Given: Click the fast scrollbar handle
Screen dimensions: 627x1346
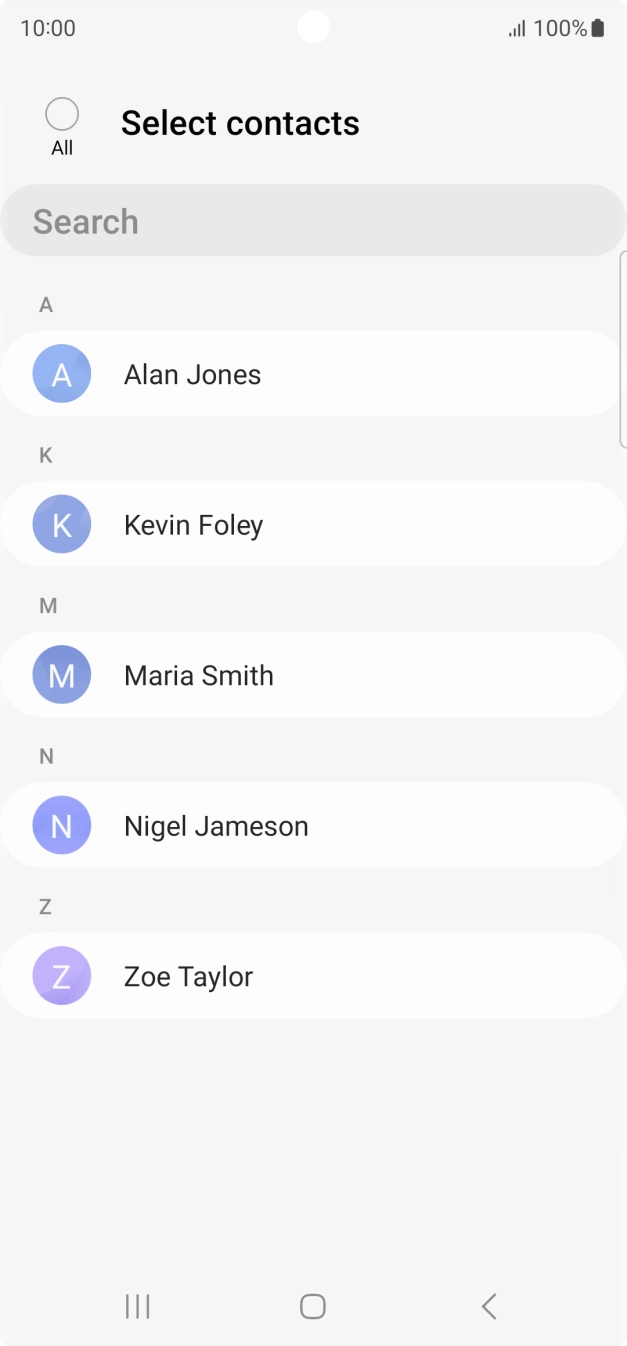Looking at the screenshot, I should click(x=623, y=348).
